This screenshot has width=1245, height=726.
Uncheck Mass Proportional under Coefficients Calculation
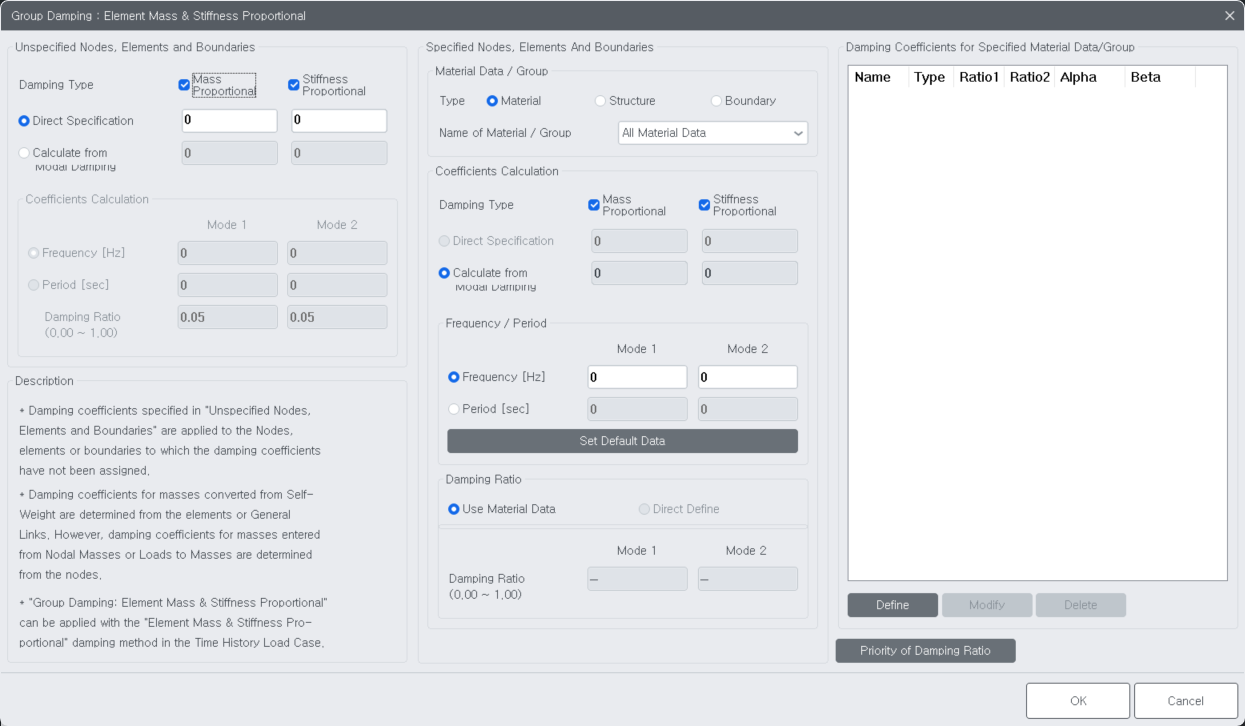(x=593, y=204)
